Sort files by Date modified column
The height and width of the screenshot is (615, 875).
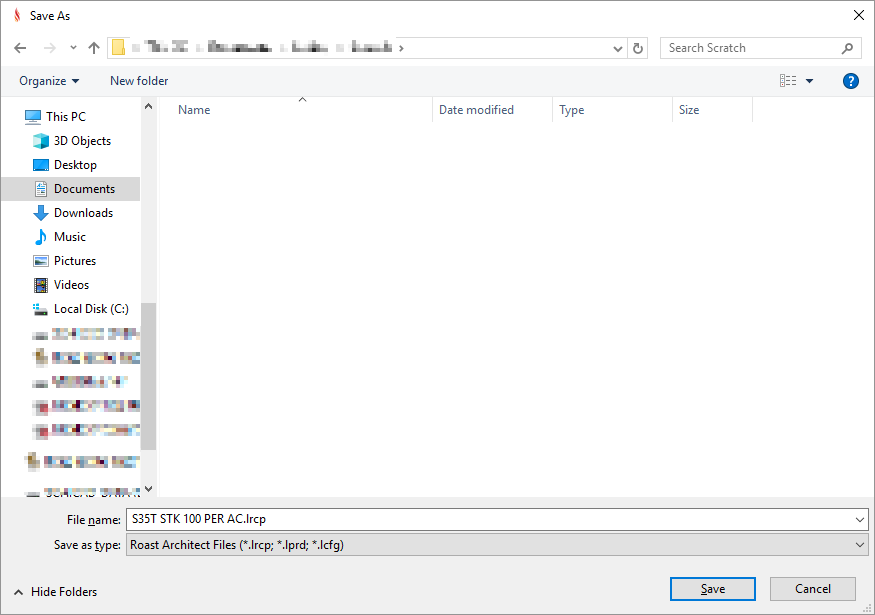tap(476, 110)
